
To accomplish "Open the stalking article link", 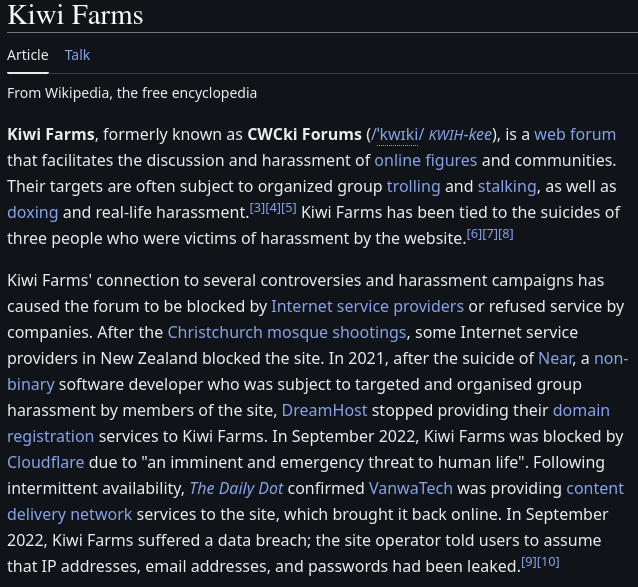I will click(x=507, y=187).
